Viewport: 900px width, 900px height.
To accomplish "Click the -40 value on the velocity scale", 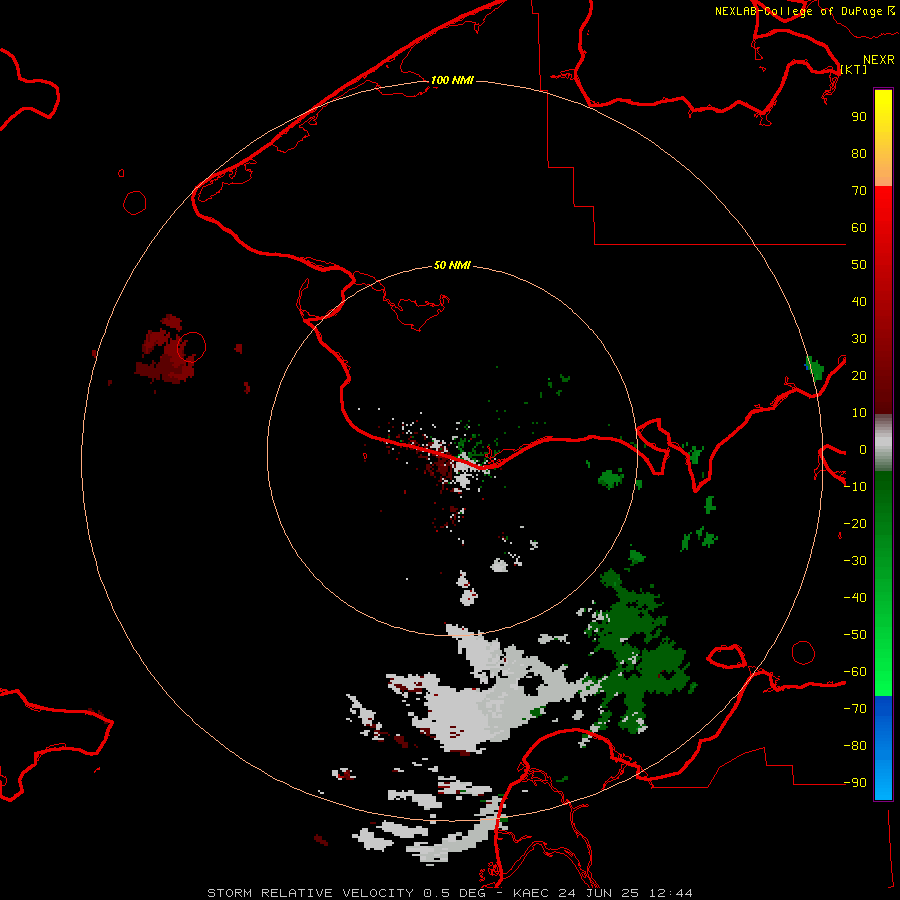I will (855, 598).
